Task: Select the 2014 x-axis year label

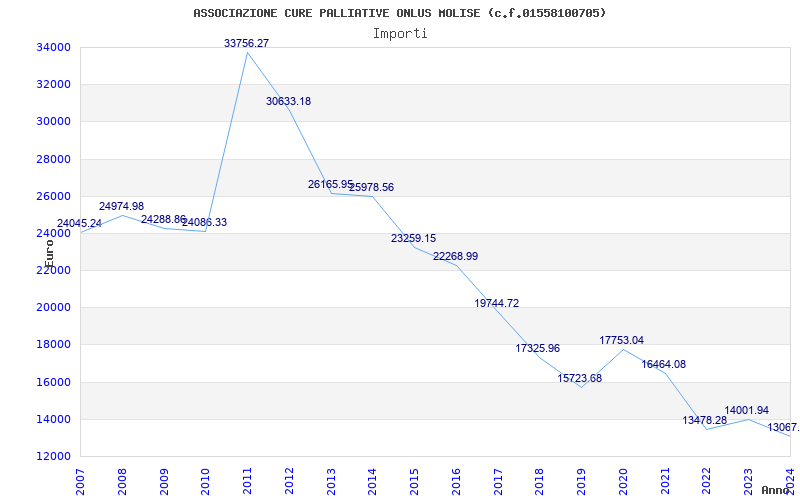Action: [372, 482]
